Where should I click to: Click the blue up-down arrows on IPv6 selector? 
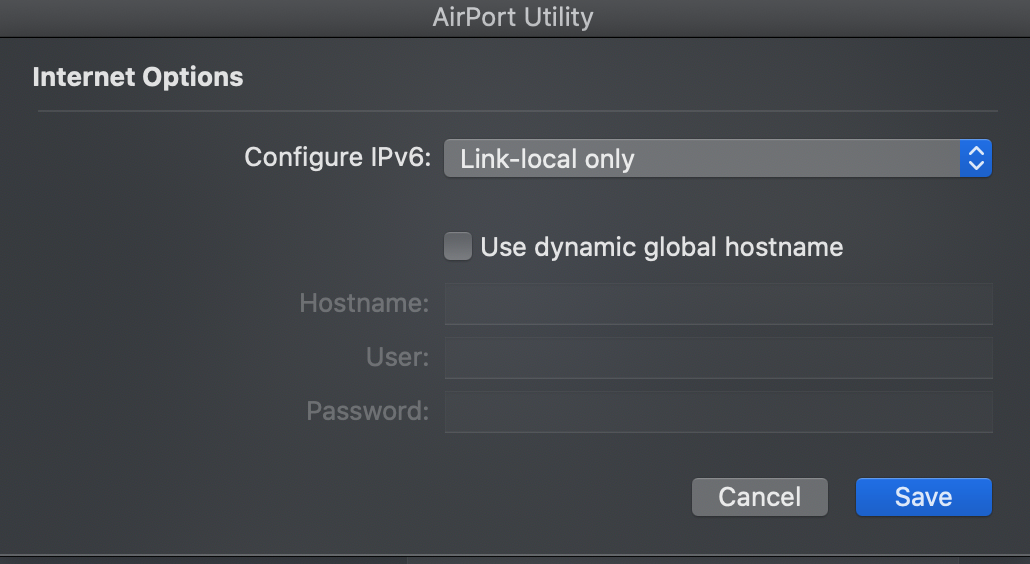click(975, 158)
